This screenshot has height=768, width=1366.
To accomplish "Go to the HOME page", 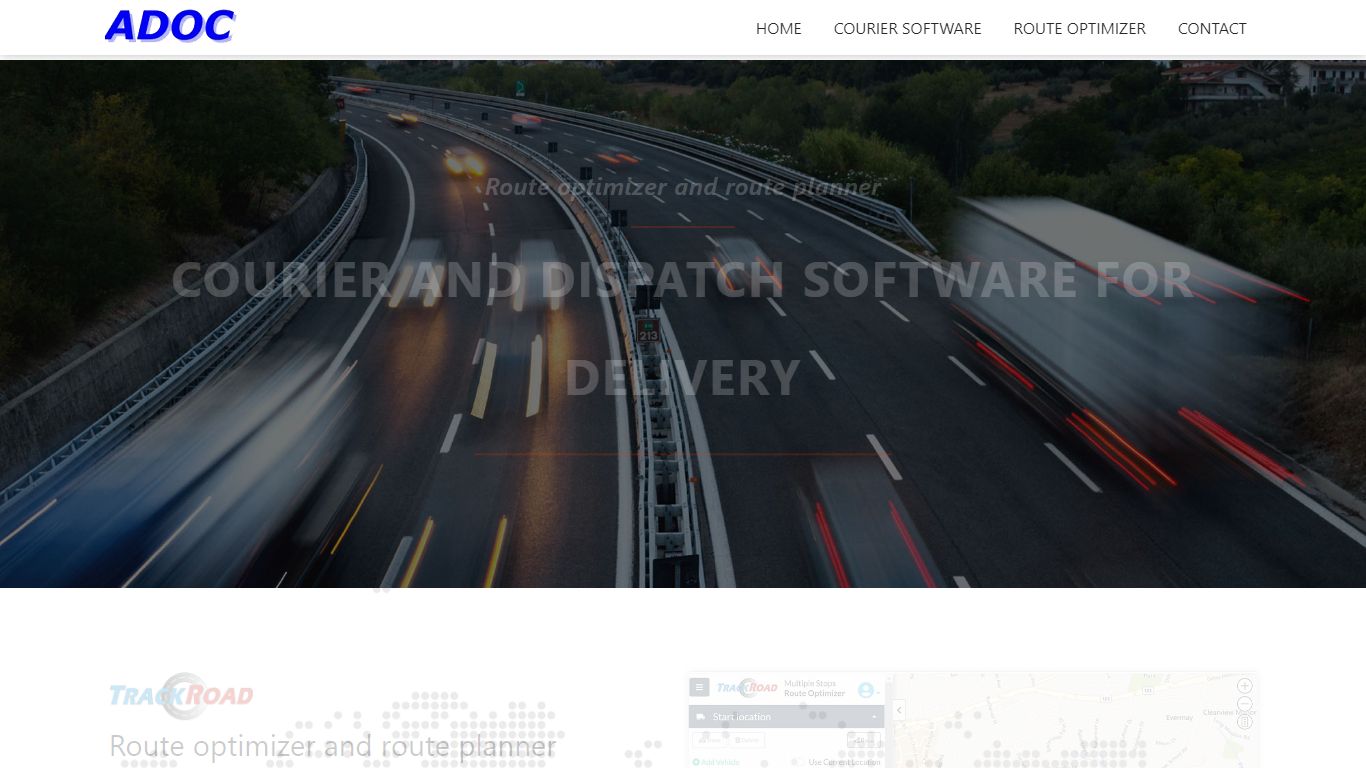I will tap(779, 28).
